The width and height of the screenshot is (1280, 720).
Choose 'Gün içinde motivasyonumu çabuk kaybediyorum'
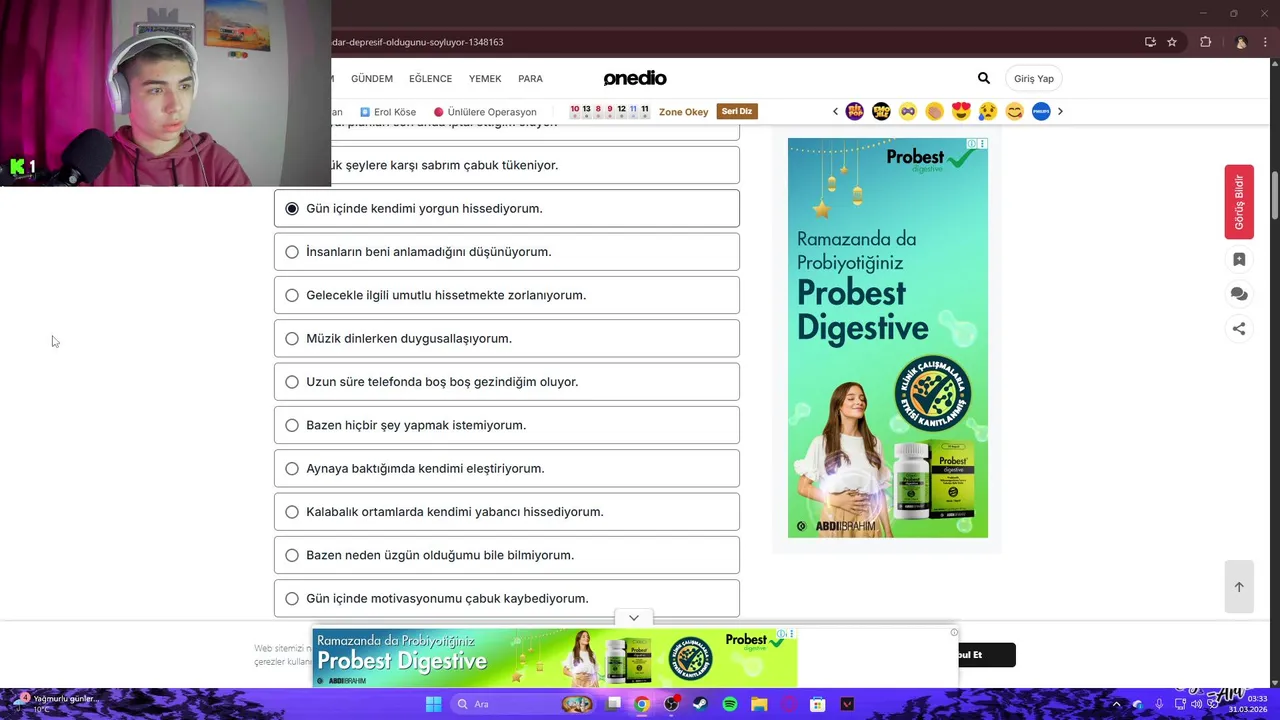[x=507, y=598]
